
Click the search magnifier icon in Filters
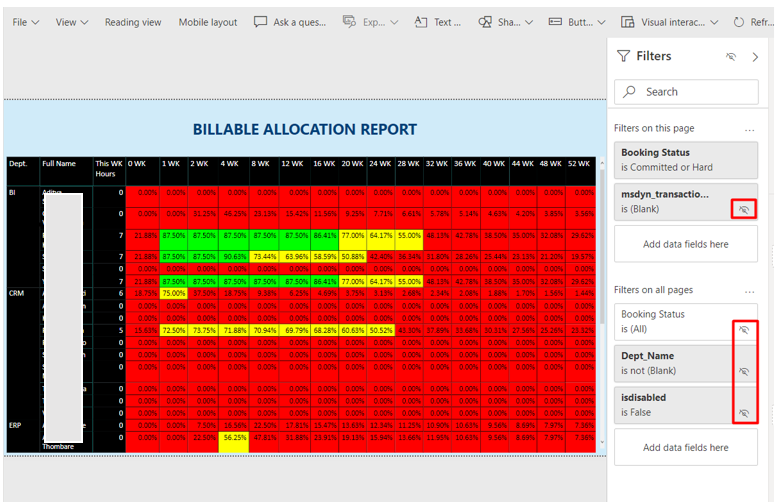(x=629, y=91)
